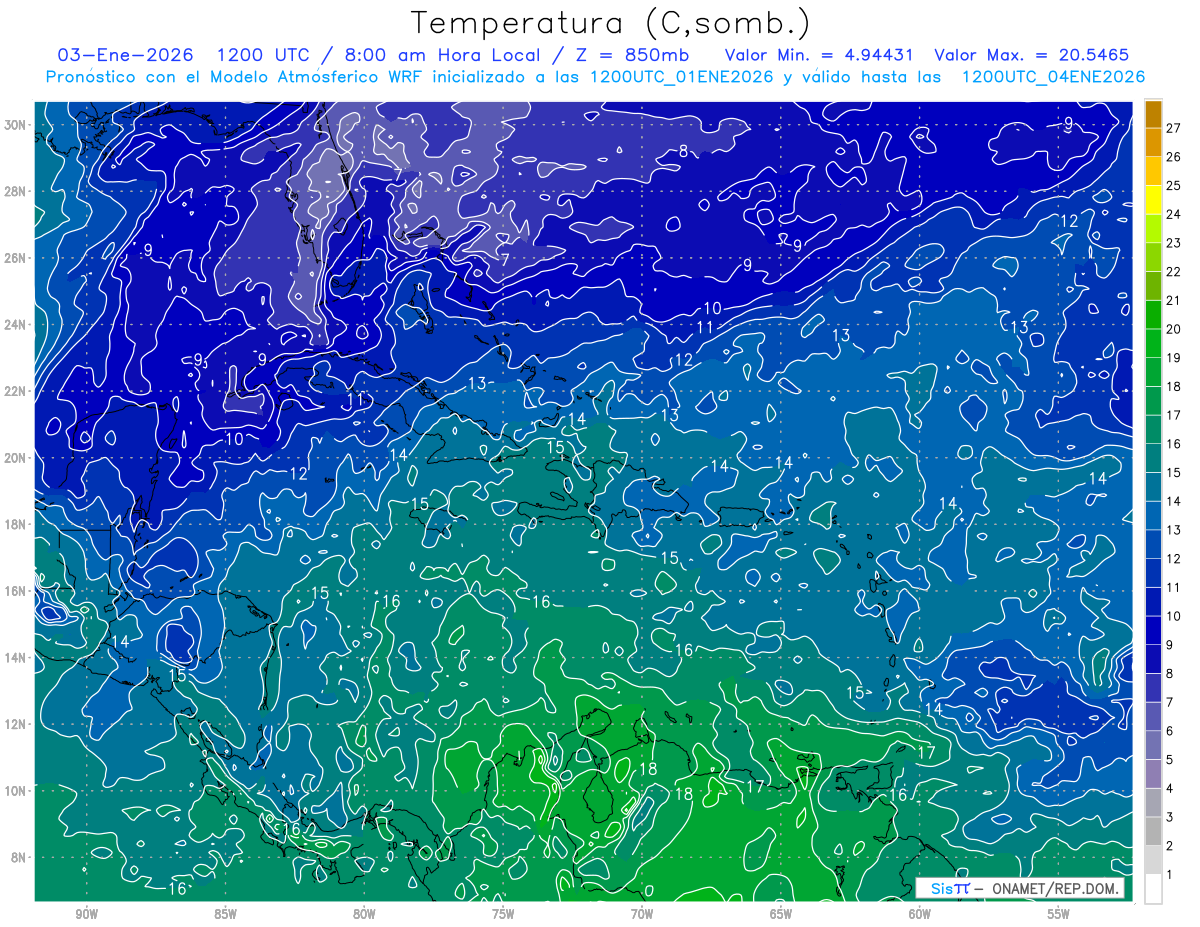
Task: Click the legend value "5"
Action: pos(1169,760)
